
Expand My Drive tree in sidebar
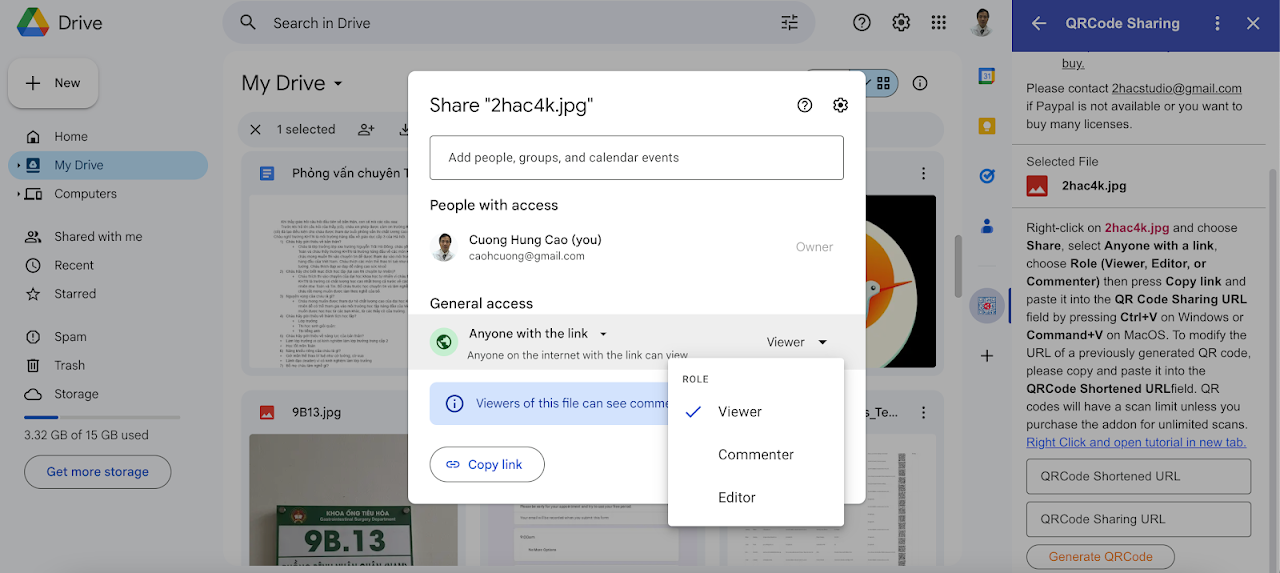[17, 165]
